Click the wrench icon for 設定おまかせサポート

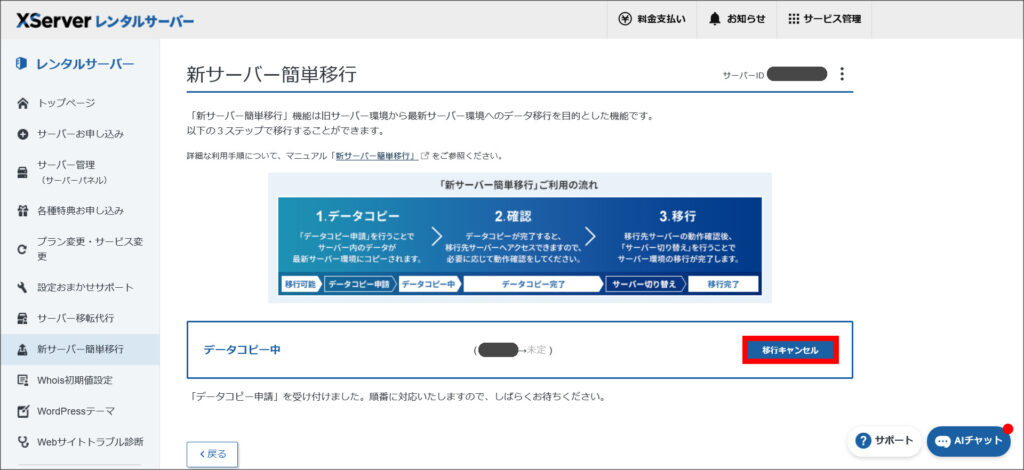pyautogui.click(x=23, y=288)
